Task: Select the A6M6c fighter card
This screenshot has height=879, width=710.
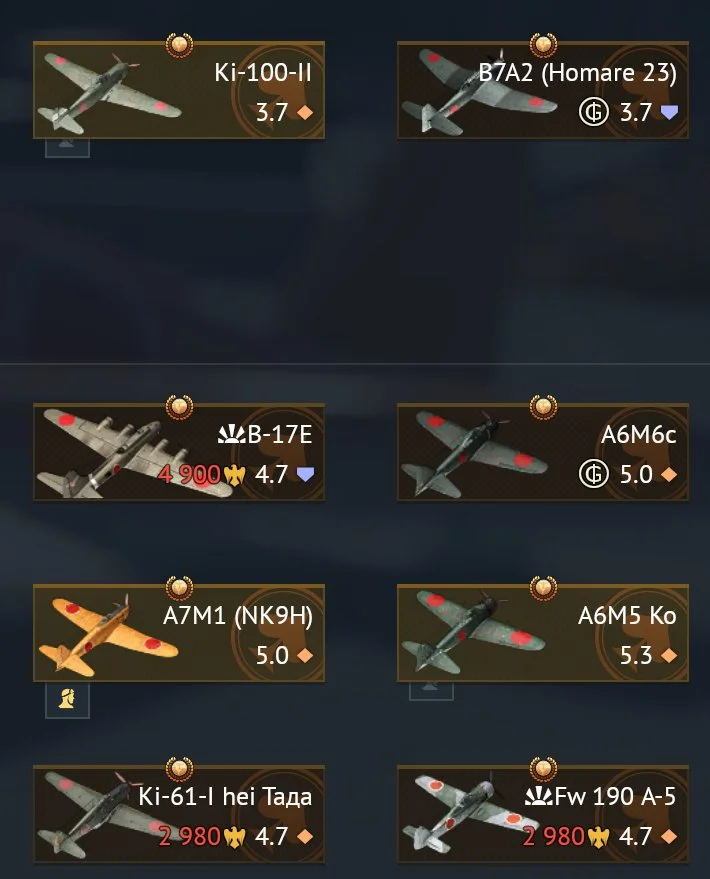Action: pyautogui.click(x=542, y=452)
